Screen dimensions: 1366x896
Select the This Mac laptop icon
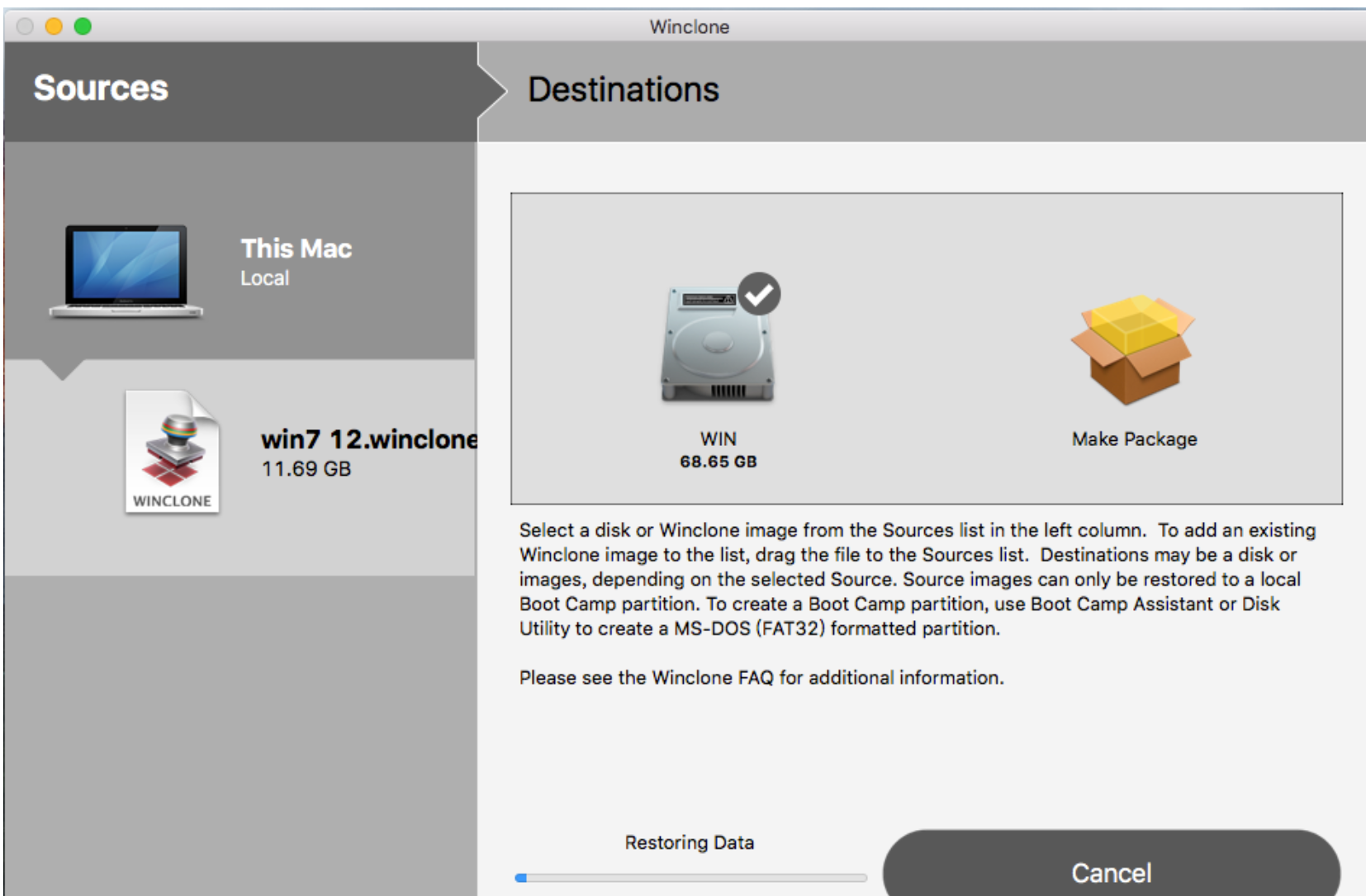click(126, 272)
